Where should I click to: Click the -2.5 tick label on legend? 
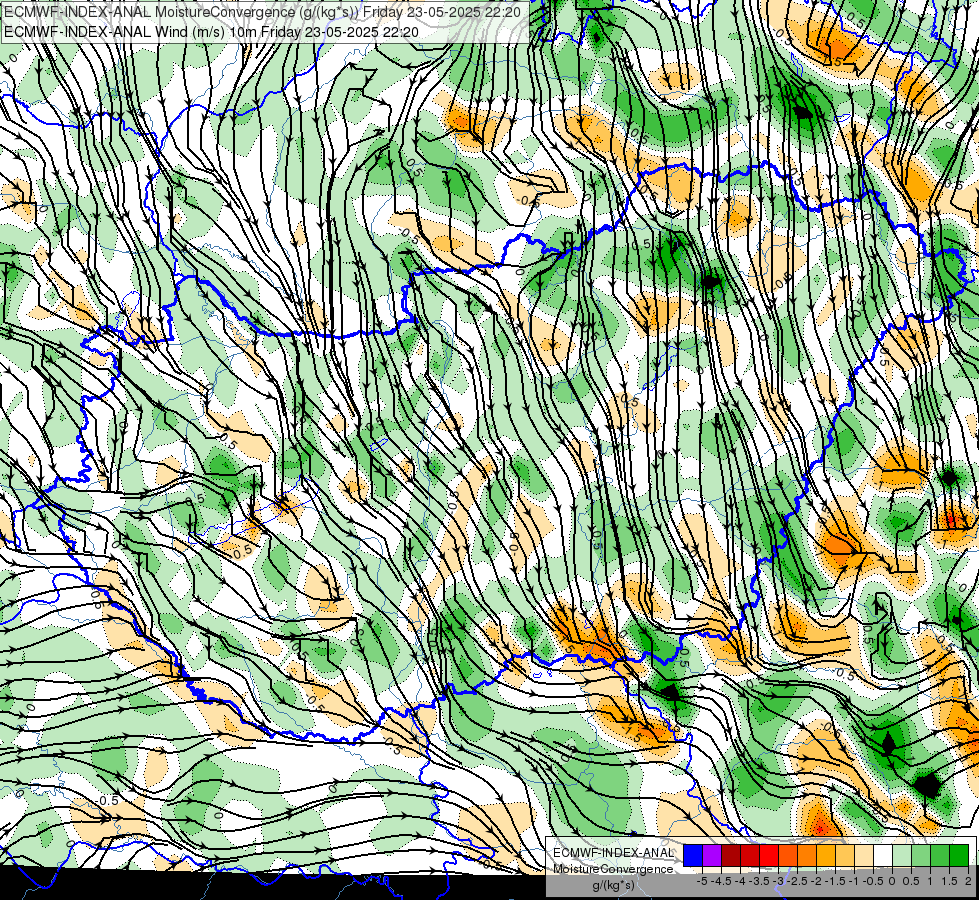point(797,881)
